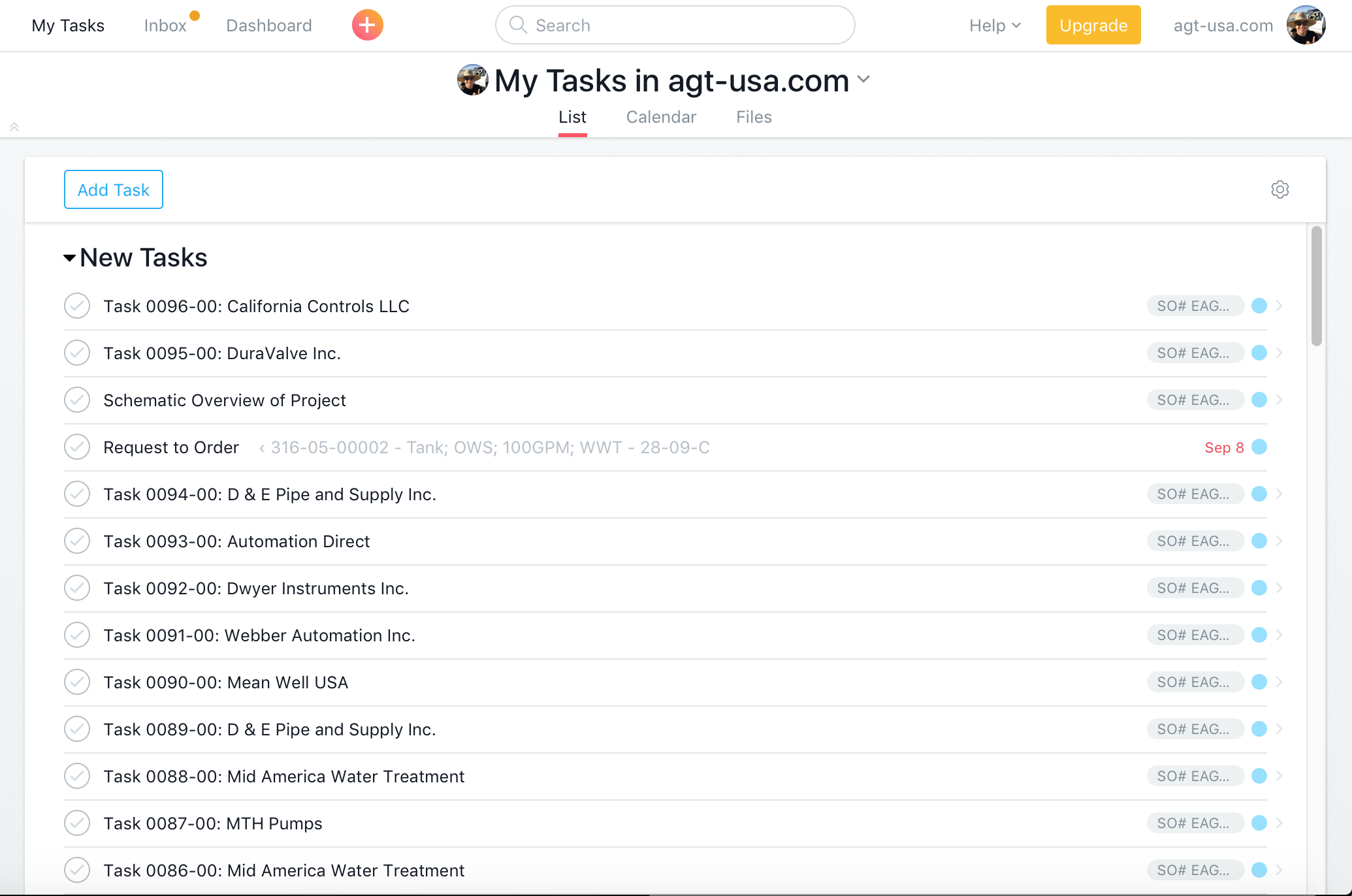Open SO# EAG project tag on Task 0094-00
The image size is (1352, 896).
click(1195, 494)
